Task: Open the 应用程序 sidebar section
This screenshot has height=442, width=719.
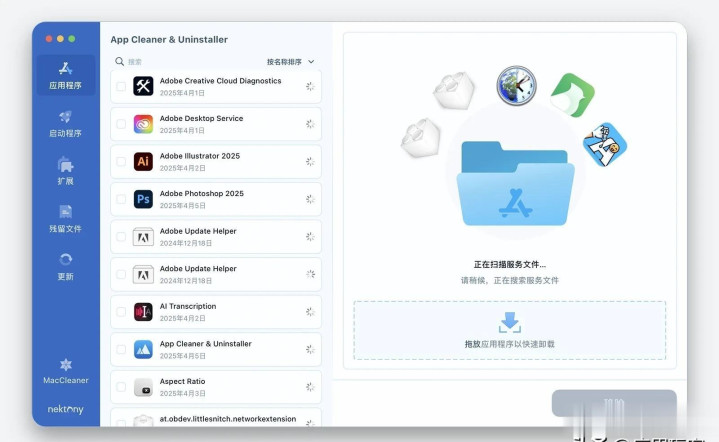Action: pos(66,76)
